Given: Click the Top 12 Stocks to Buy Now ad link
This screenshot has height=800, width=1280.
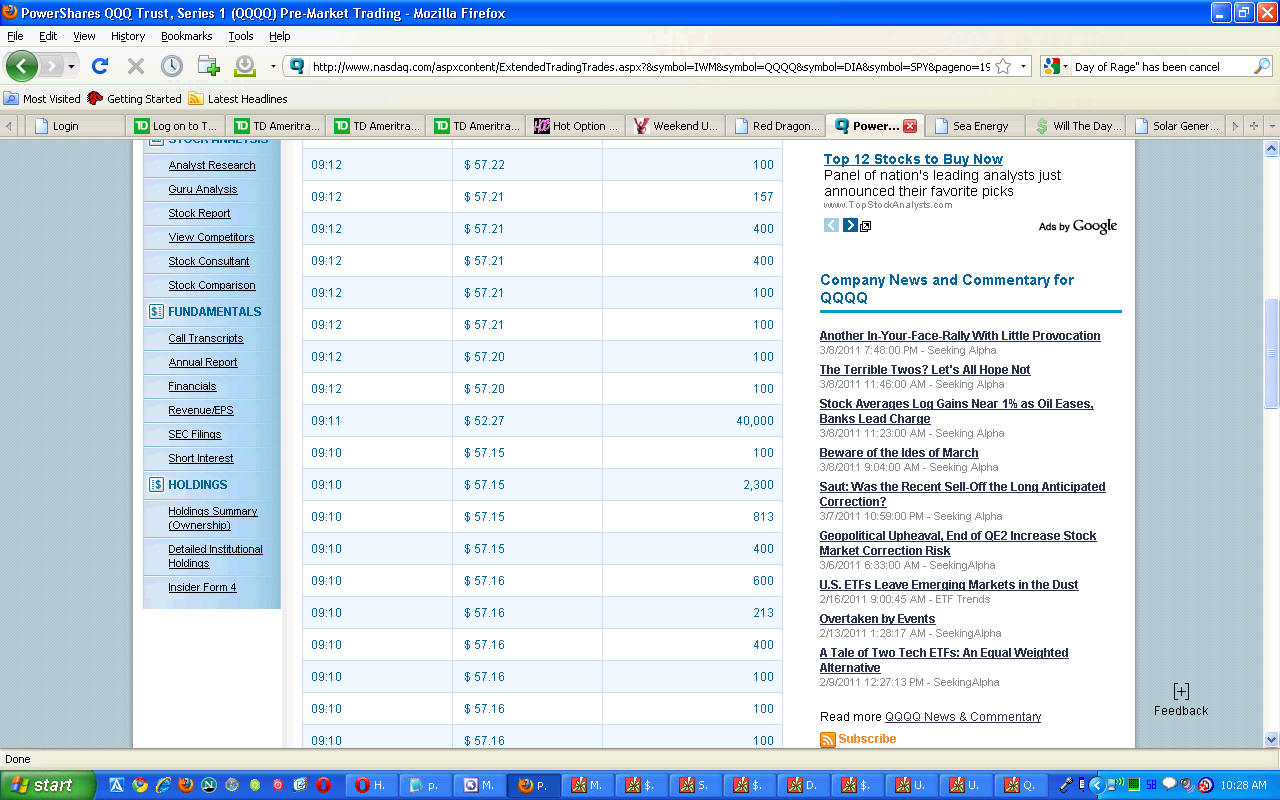Looking at the screenshot, I should [x=913, y=159].
